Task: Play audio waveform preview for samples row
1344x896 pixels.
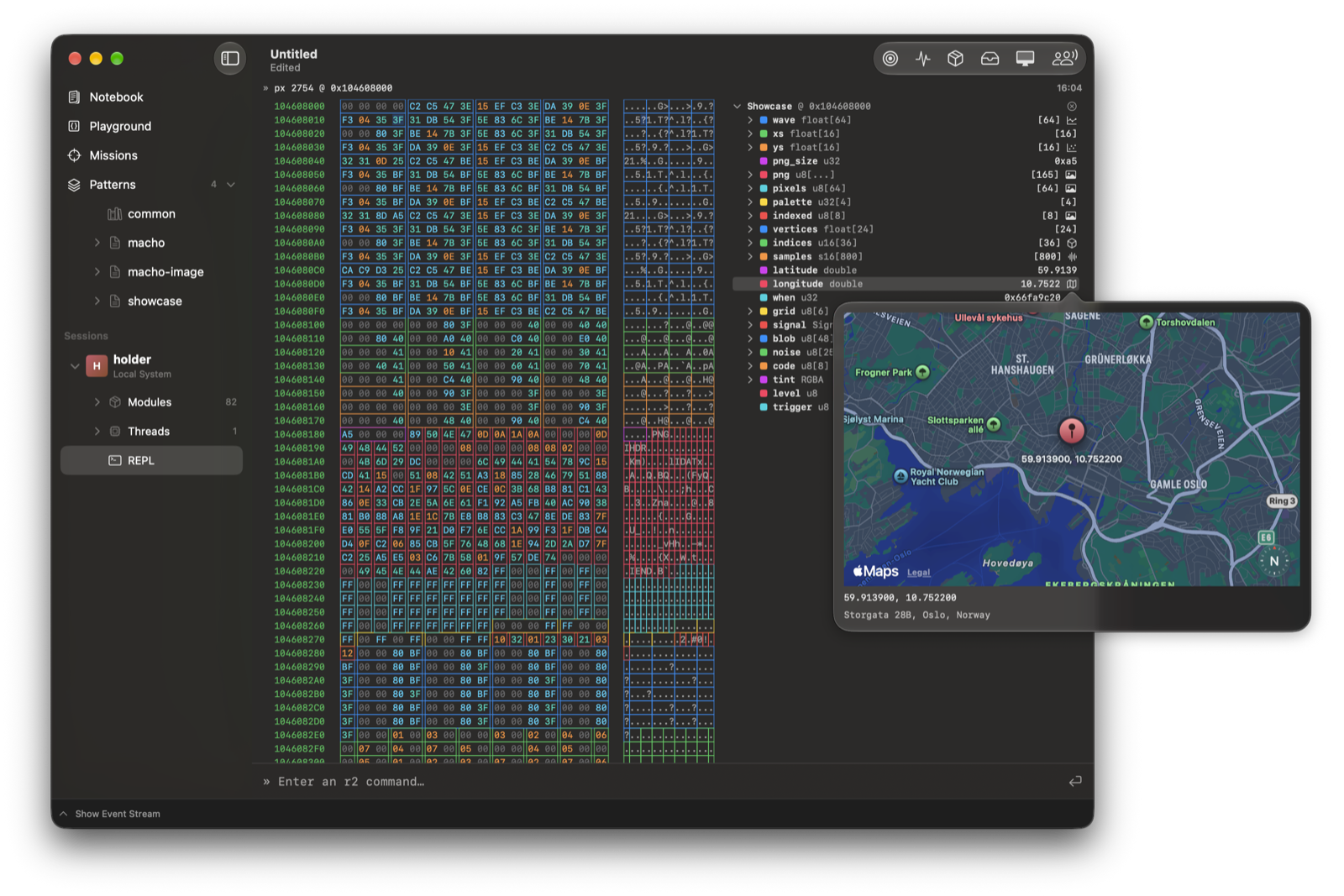Action: 1072,257
